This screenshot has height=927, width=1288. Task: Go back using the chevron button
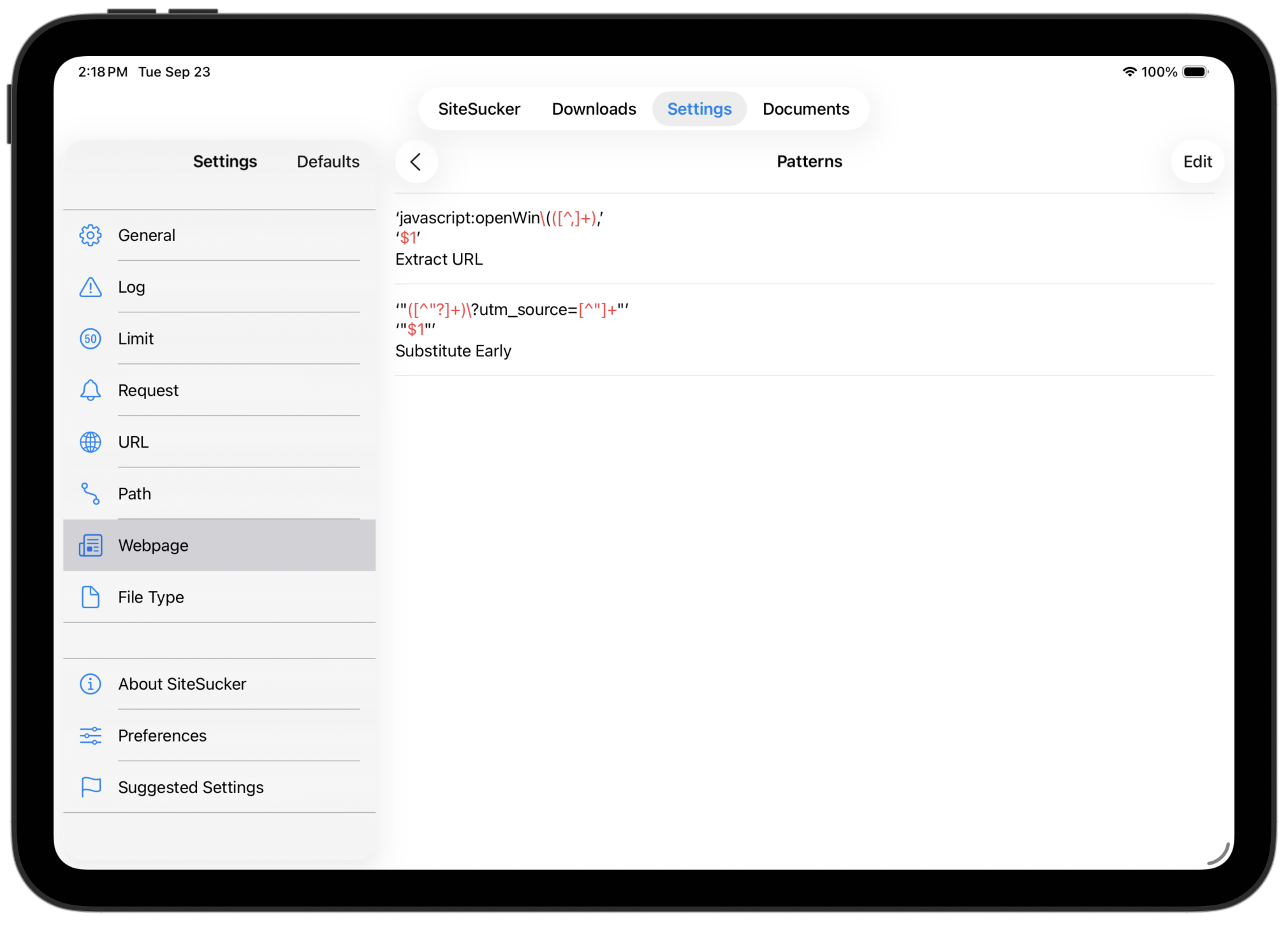(416, 162)
